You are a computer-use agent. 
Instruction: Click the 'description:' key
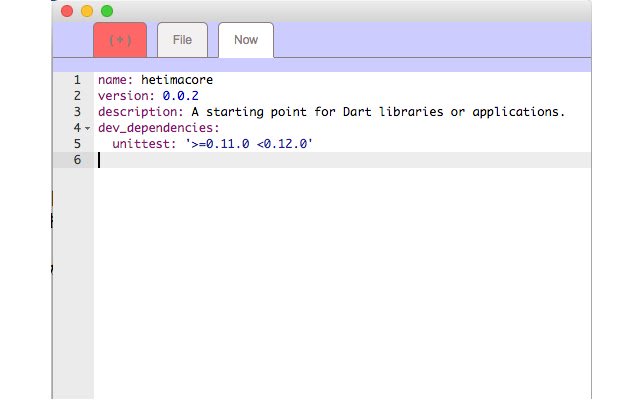tap(141, 112)
